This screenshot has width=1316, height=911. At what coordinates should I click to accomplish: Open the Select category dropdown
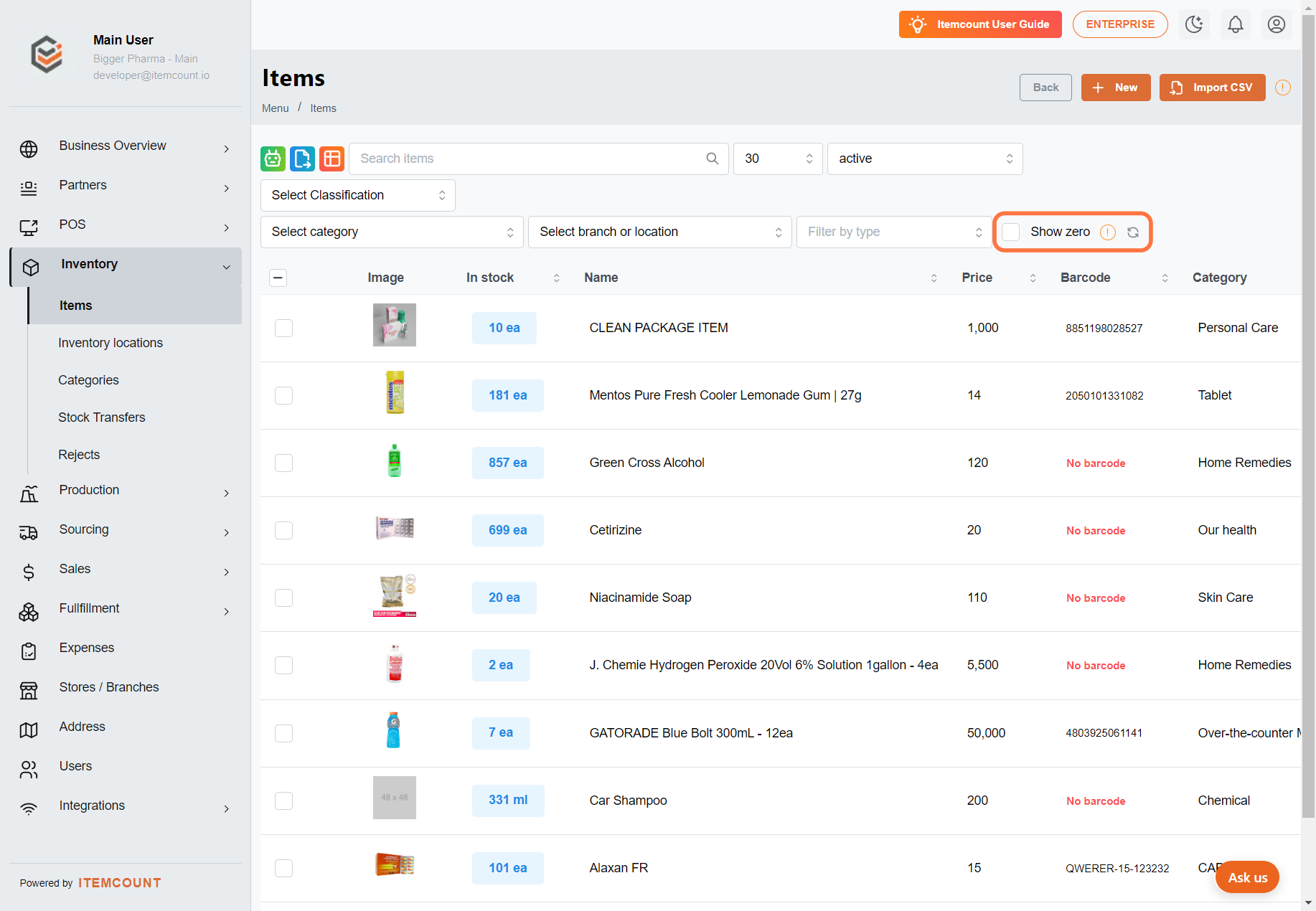click(x=392, y=232)
